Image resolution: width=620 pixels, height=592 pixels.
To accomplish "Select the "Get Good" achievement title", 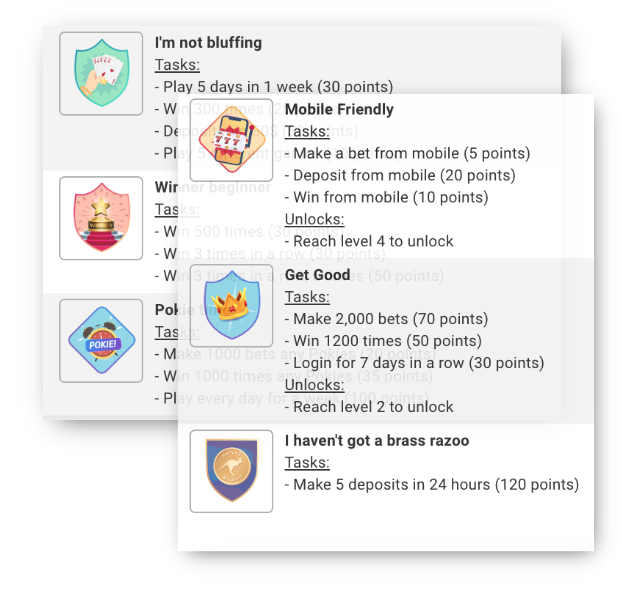I will click(318, 274).
